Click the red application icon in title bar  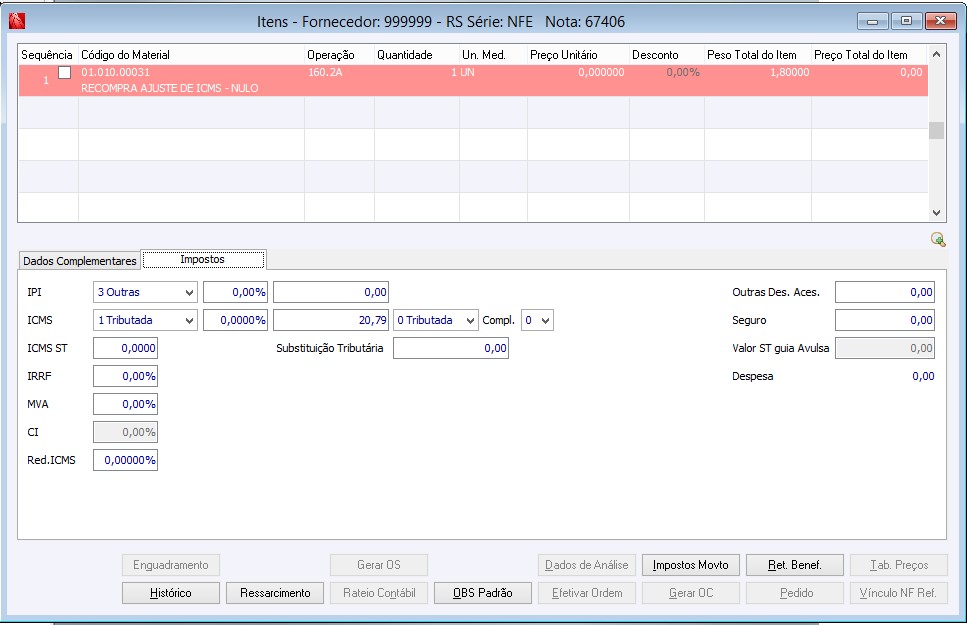[17, 21]
